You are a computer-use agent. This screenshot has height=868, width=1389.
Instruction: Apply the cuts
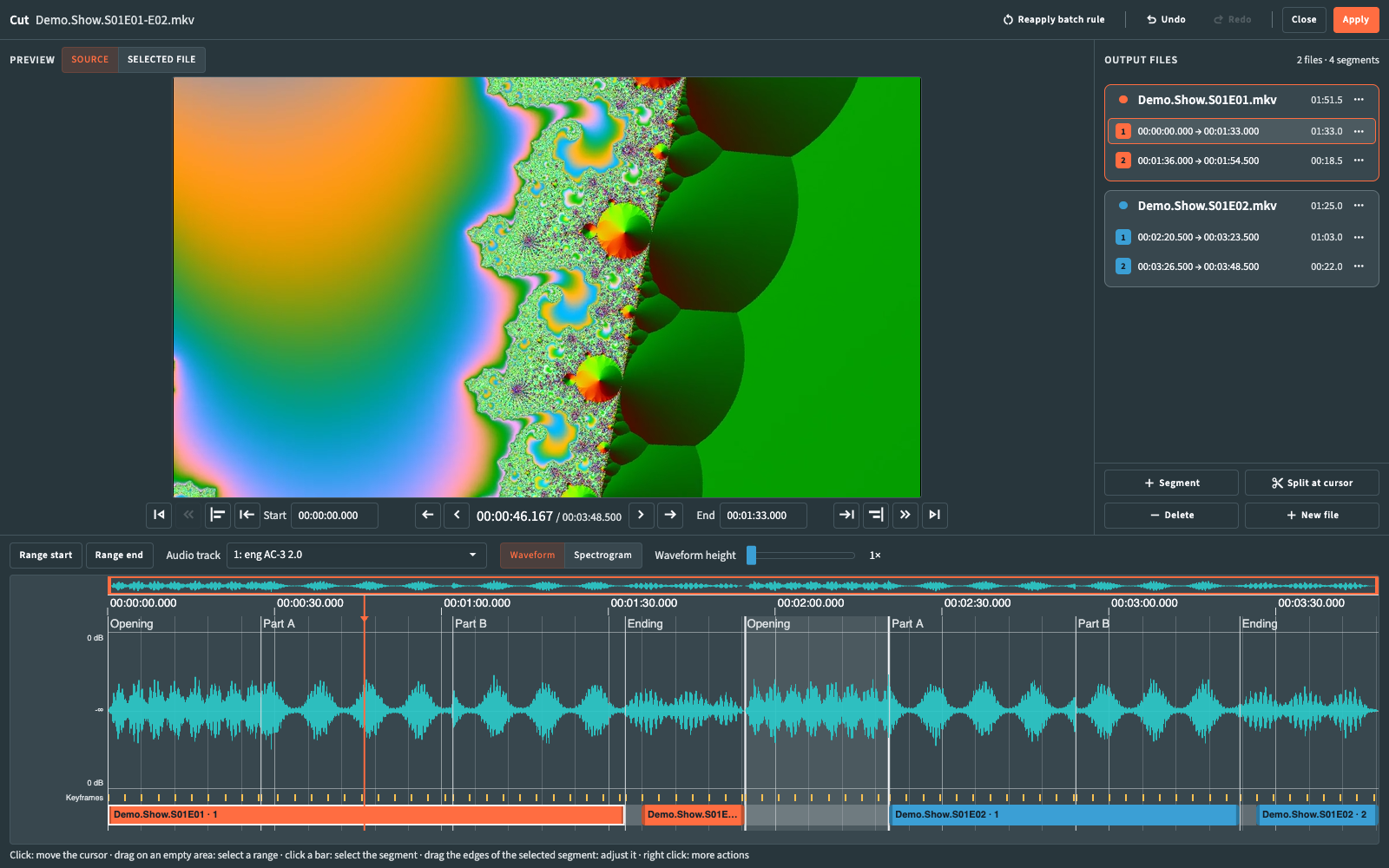(1356, 20)
